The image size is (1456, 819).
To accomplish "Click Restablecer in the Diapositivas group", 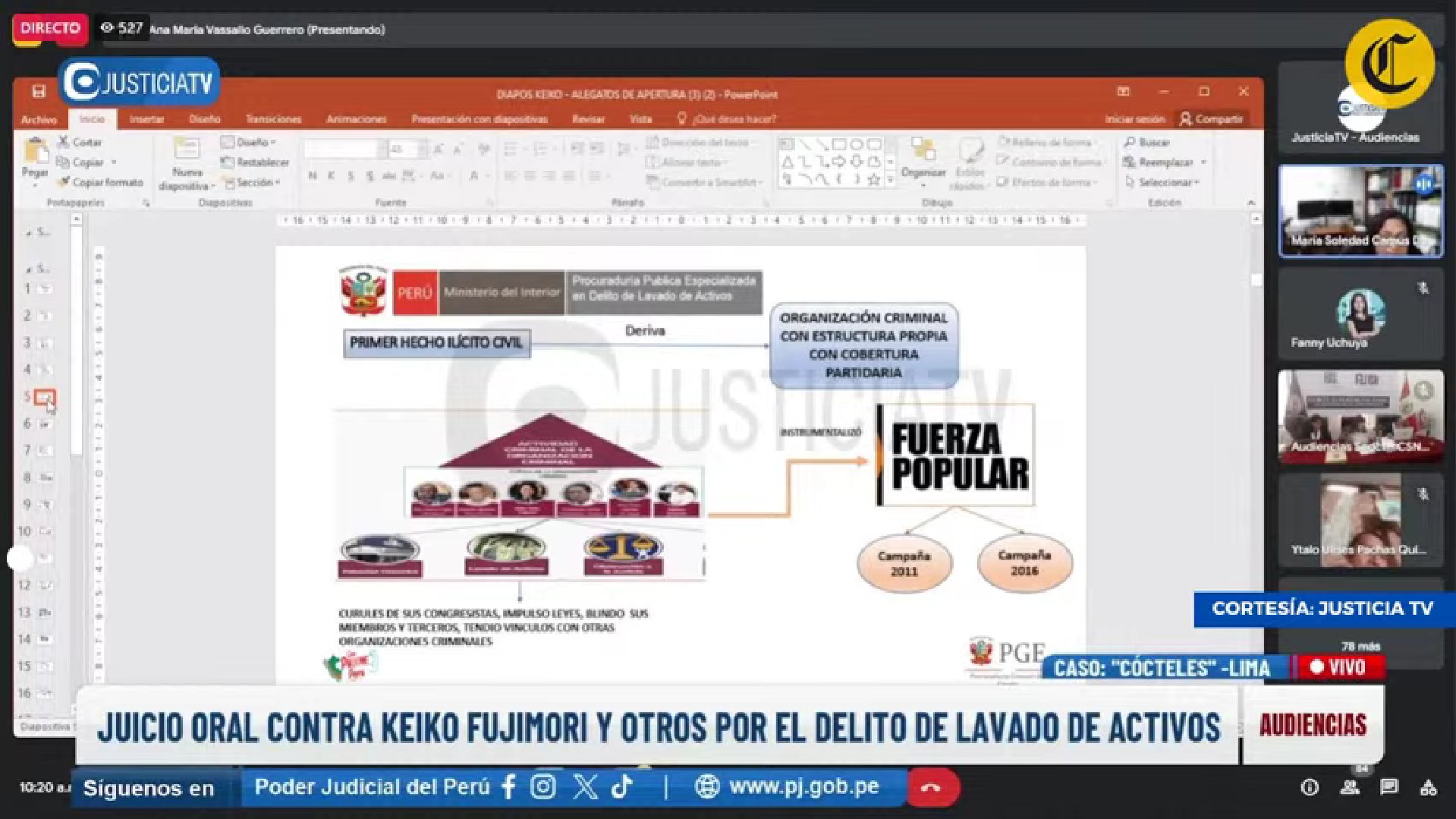I will (x=255, y=162).
